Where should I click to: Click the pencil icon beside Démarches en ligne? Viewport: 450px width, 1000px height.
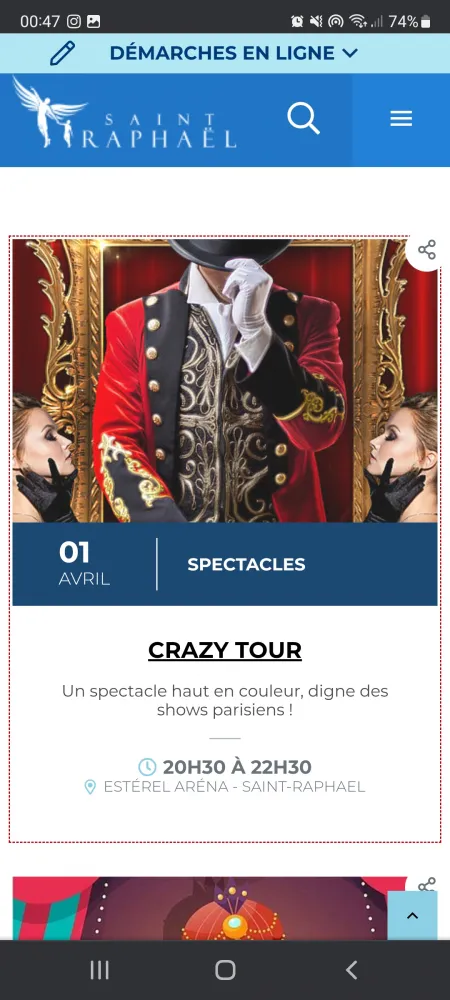pos(62,53)
